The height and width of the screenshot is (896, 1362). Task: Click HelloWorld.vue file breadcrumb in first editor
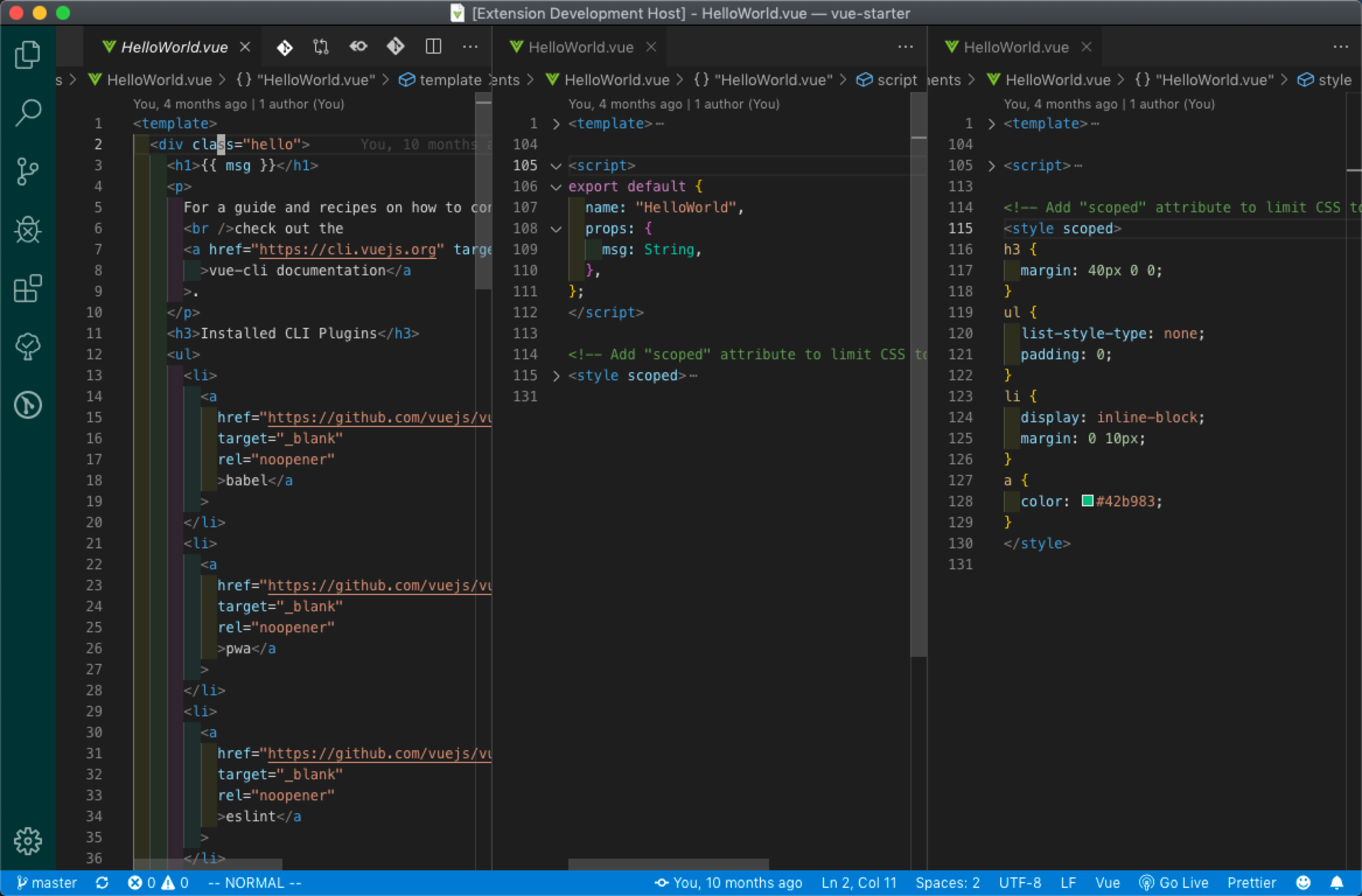(150, 80)
